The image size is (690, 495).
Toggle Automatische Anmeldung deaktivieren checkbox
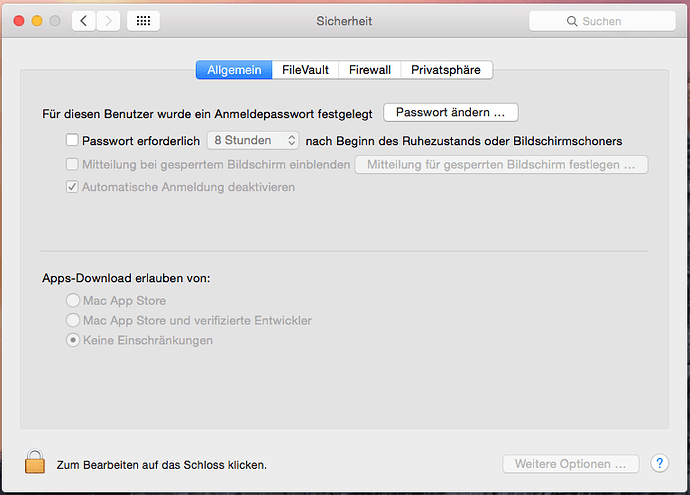[72, 187]
